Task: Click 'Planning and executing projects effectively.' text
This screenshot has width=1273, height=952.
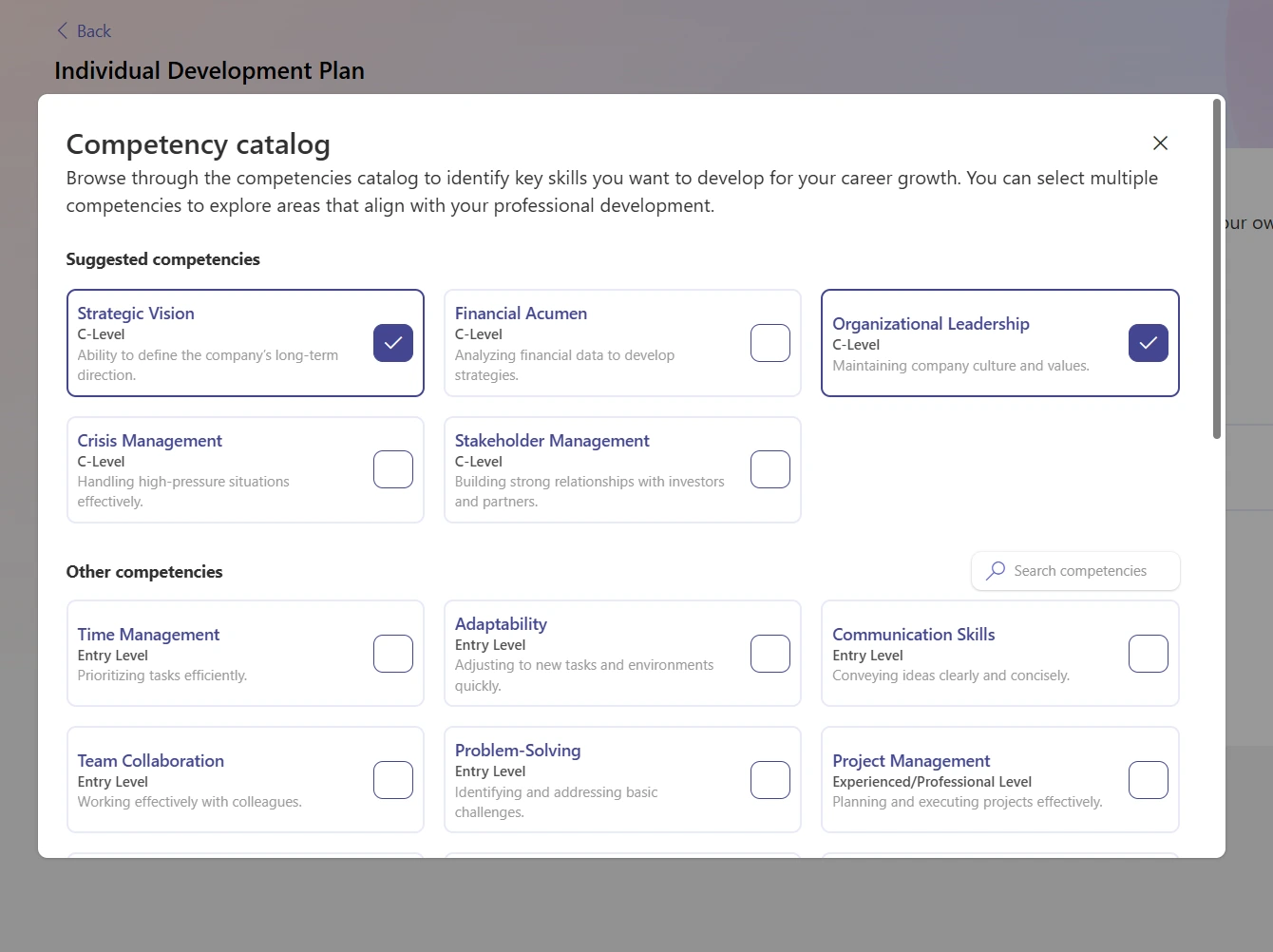Action: pyautogui.click(x=967, y=802)
